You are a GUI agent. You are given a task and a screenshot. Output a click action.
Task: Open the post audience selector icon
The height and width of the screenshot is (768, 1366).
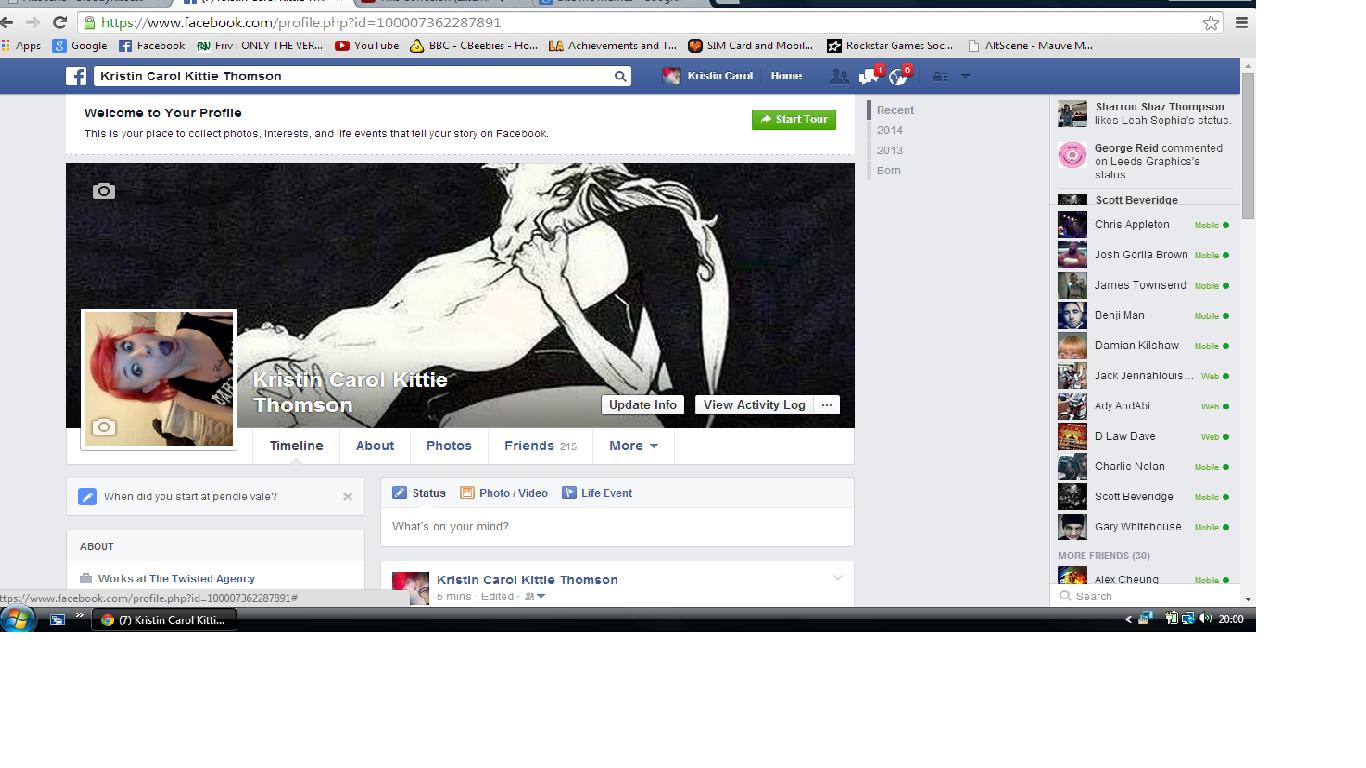coord(535,596)
